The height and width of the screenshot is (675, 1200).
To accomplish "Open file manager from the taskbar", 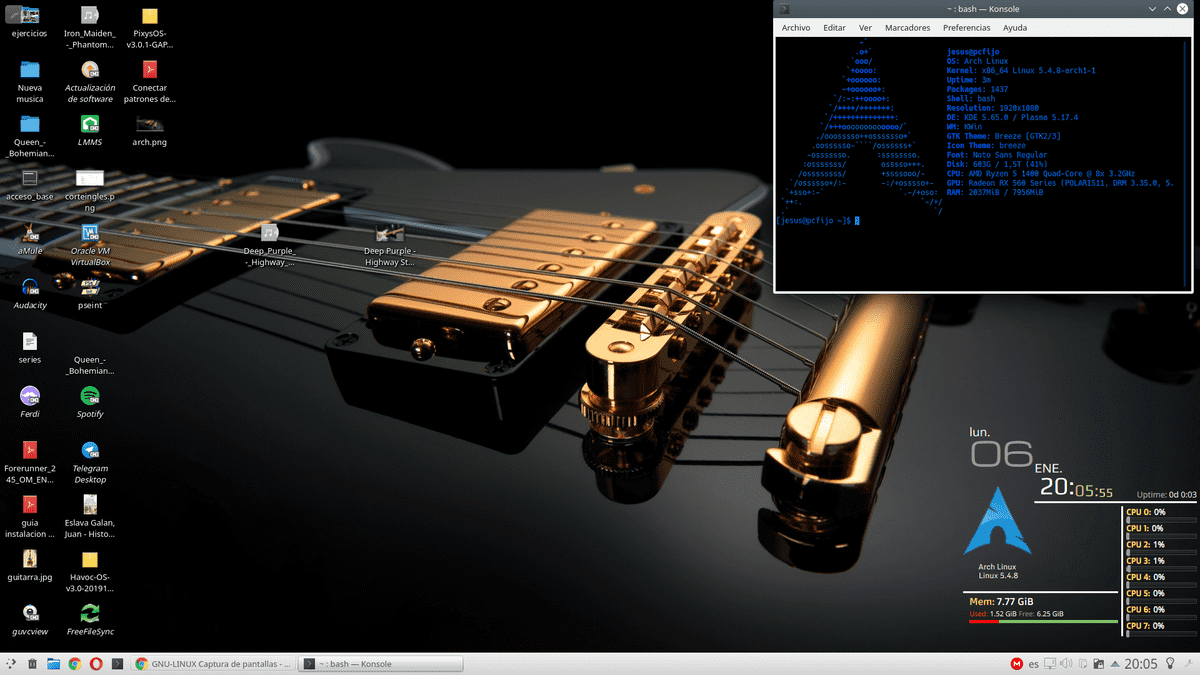I will [x=53, y=664].
